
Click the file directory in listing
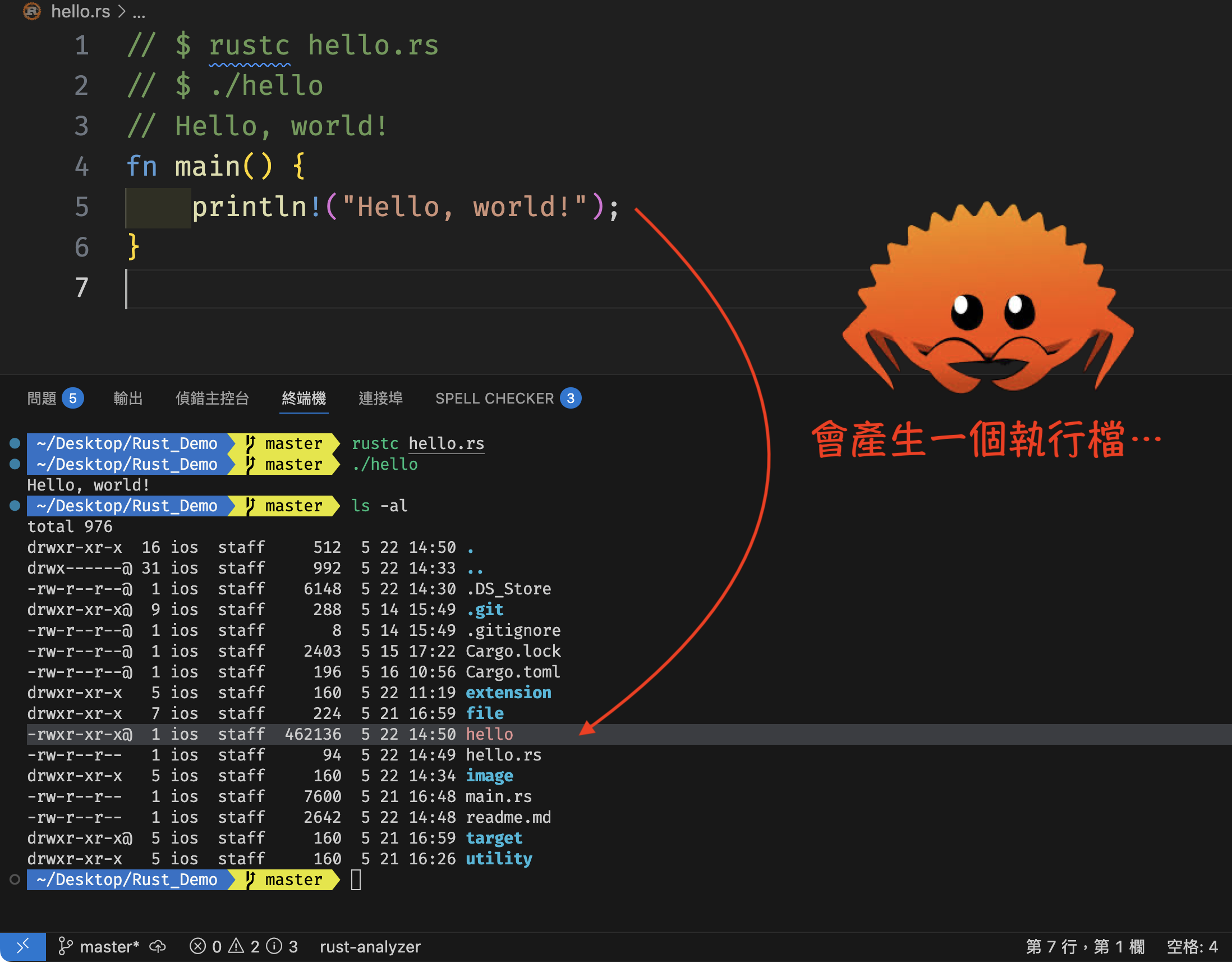485,713
